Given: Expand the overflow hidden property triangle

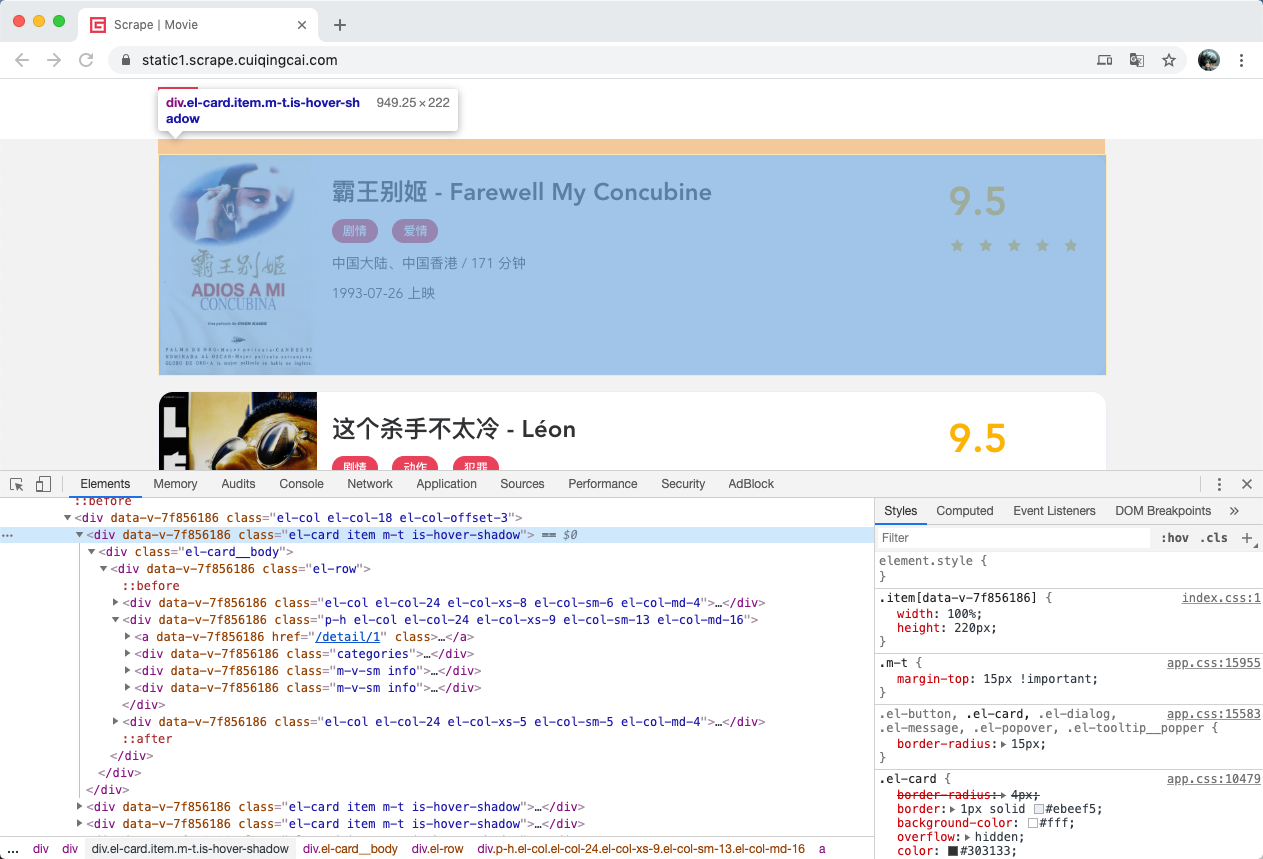Looking at the screenshot, I should point(968,837).
